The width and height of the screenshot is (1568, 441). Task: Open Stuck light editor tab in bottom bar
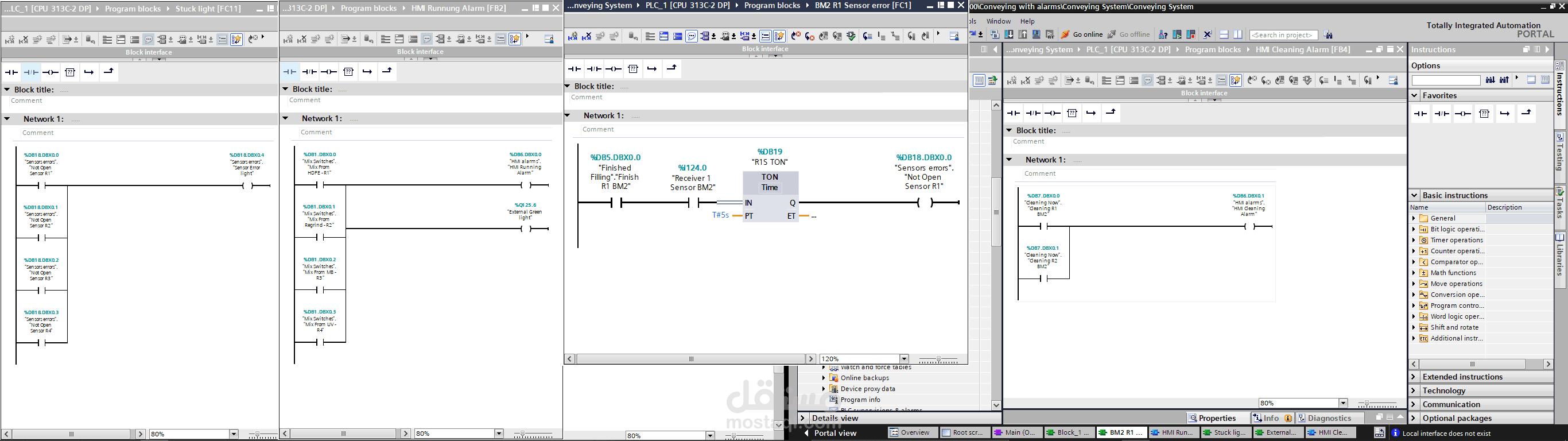tap(1226, 432)
